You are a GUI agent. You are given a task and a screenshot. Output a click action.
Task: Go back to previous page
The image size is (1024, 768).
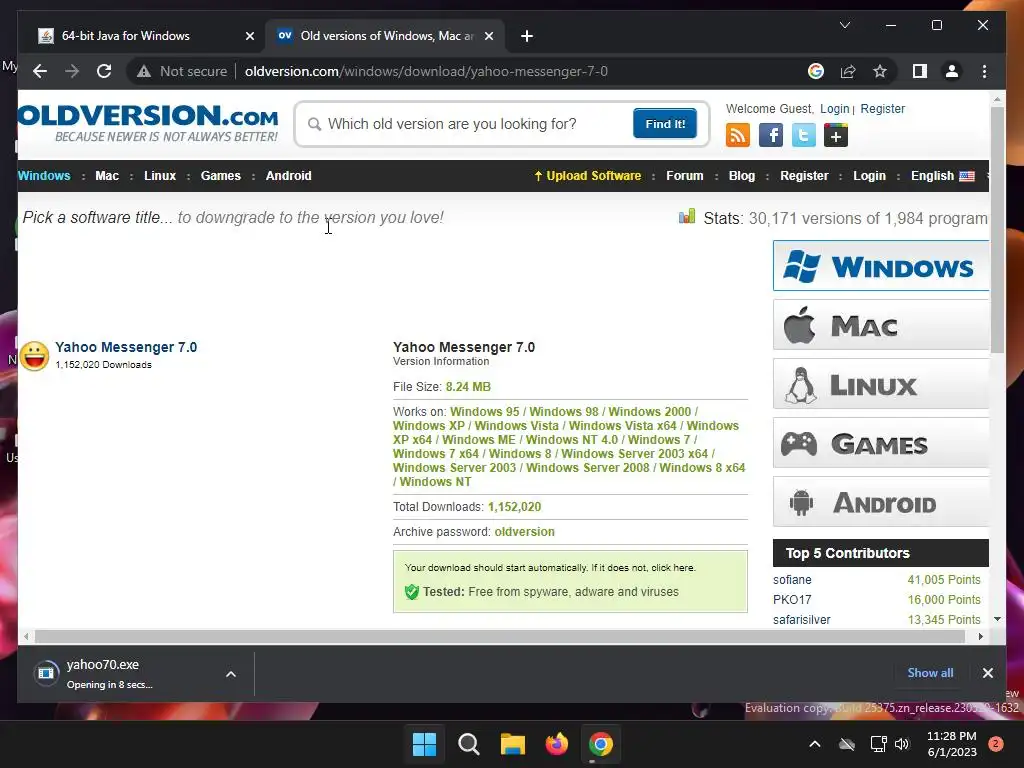tap(40, 71)
